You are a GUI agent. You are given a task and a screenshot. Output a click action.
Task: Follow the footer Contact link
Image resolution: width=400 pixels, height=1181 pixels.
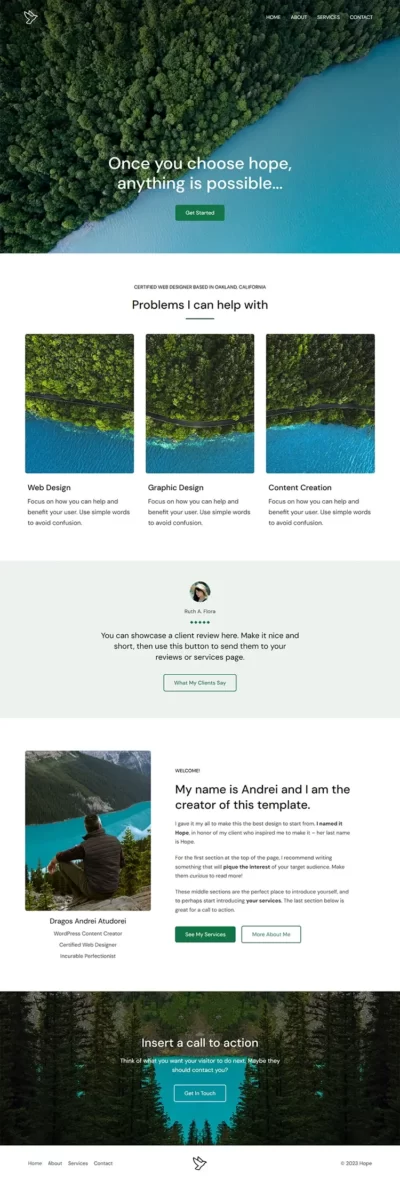[103, 1163]
